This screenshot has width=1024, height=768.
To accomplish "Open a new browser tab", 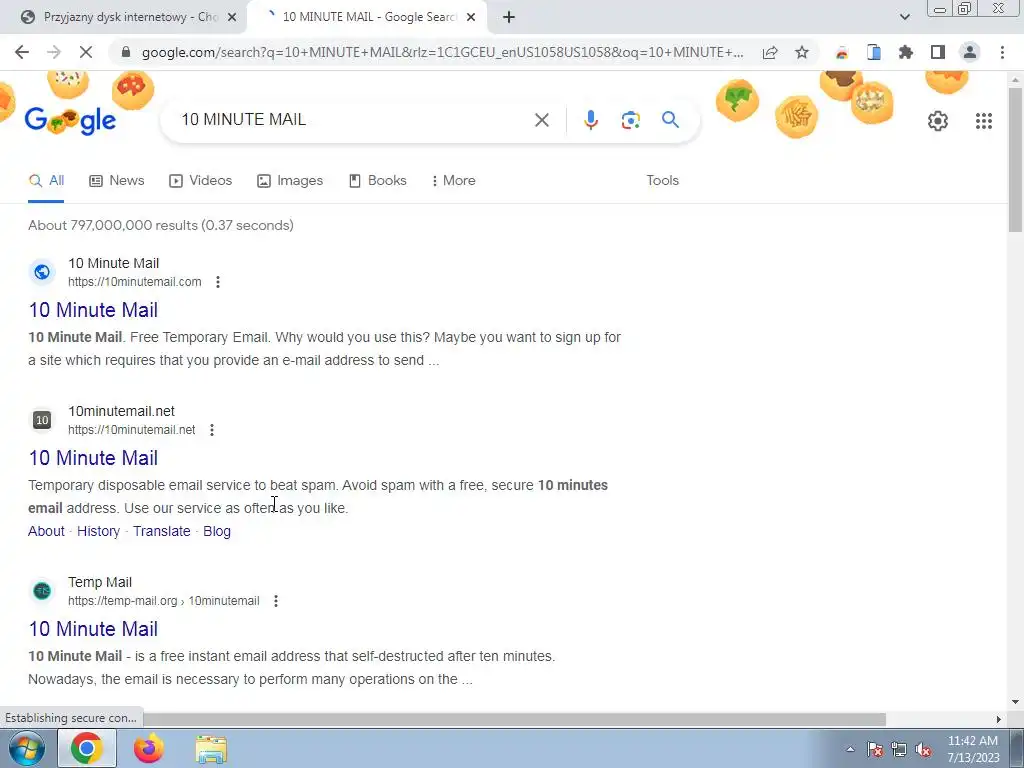I will (x=509, y=18).
